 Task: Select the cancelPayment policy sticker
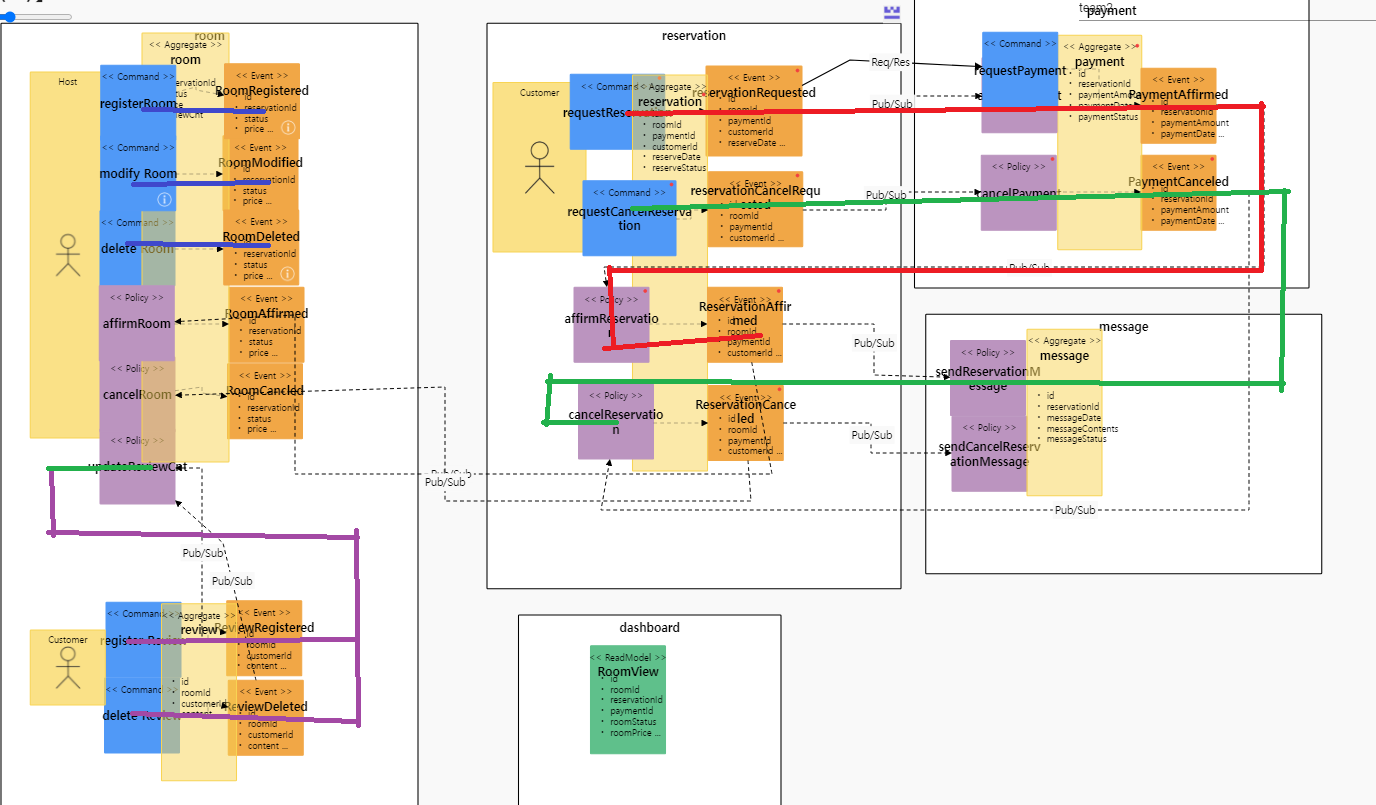point(1019,190)
